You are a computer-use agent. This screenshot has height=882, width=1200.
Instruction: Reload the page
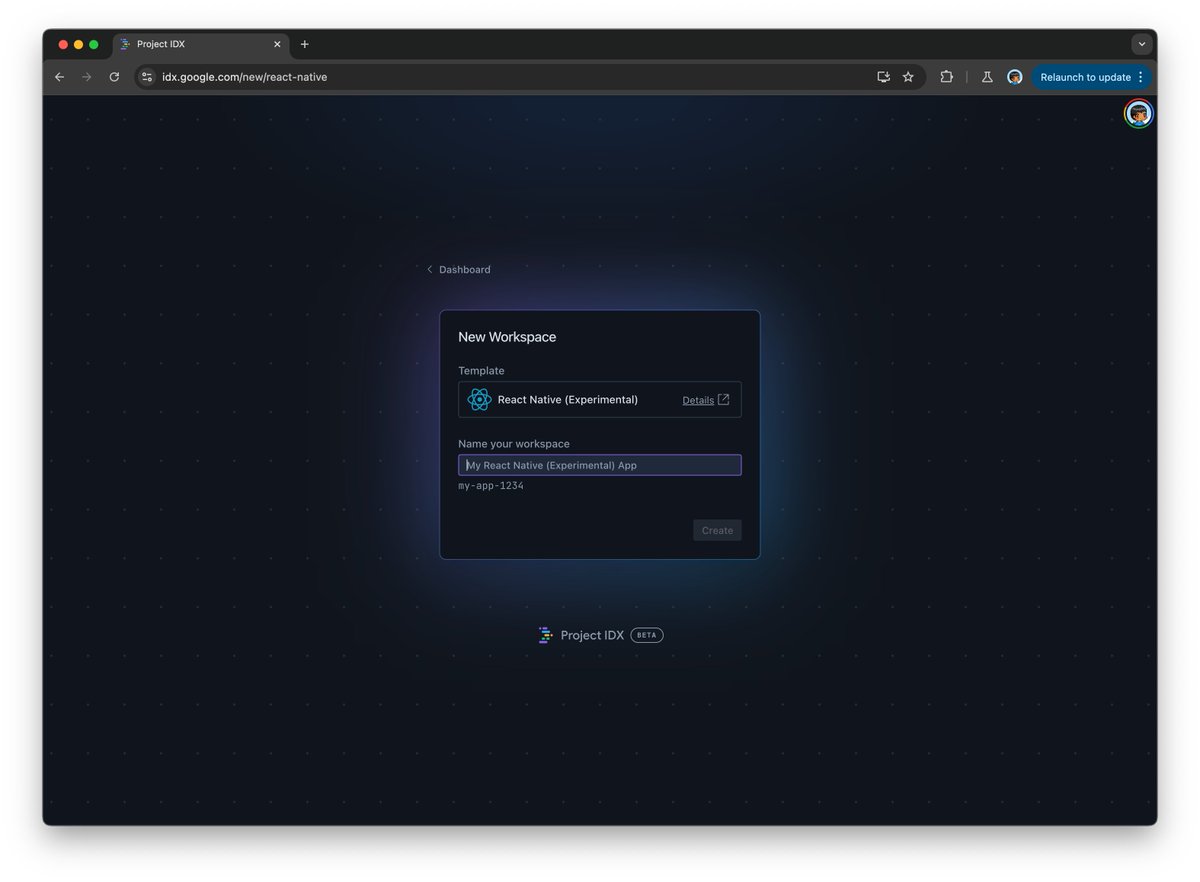(x=114, y=76)
